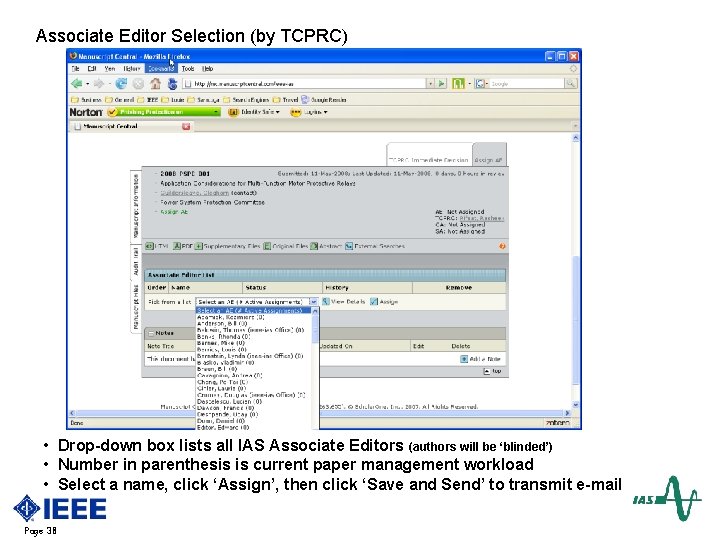
Task: Open the Manuscript Files side tab
Action: (136, 307)
